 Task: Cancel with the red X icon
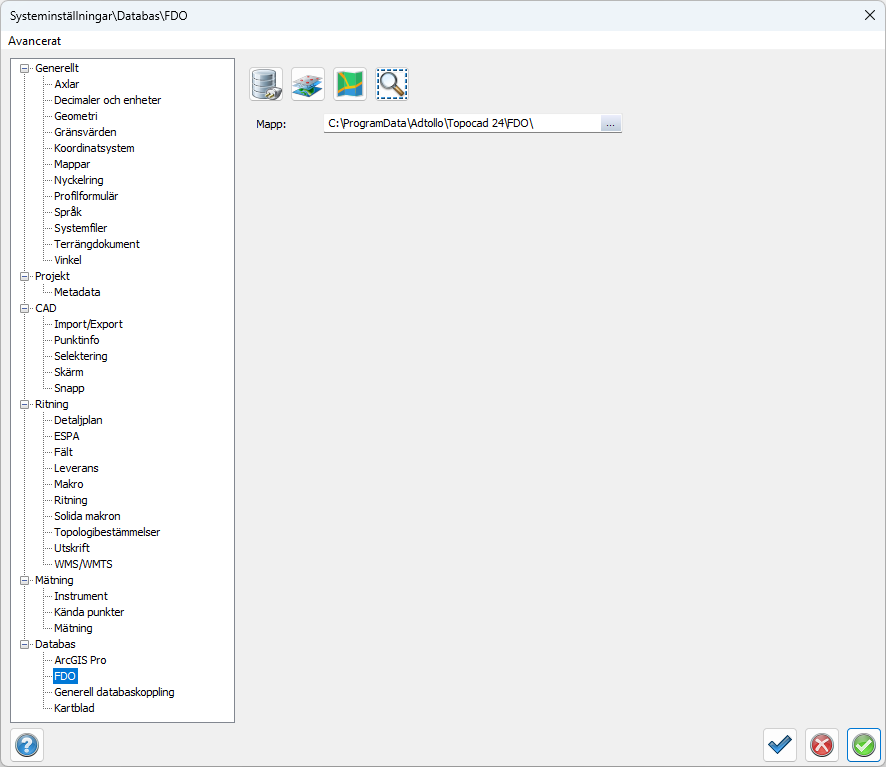click(822, 745)
